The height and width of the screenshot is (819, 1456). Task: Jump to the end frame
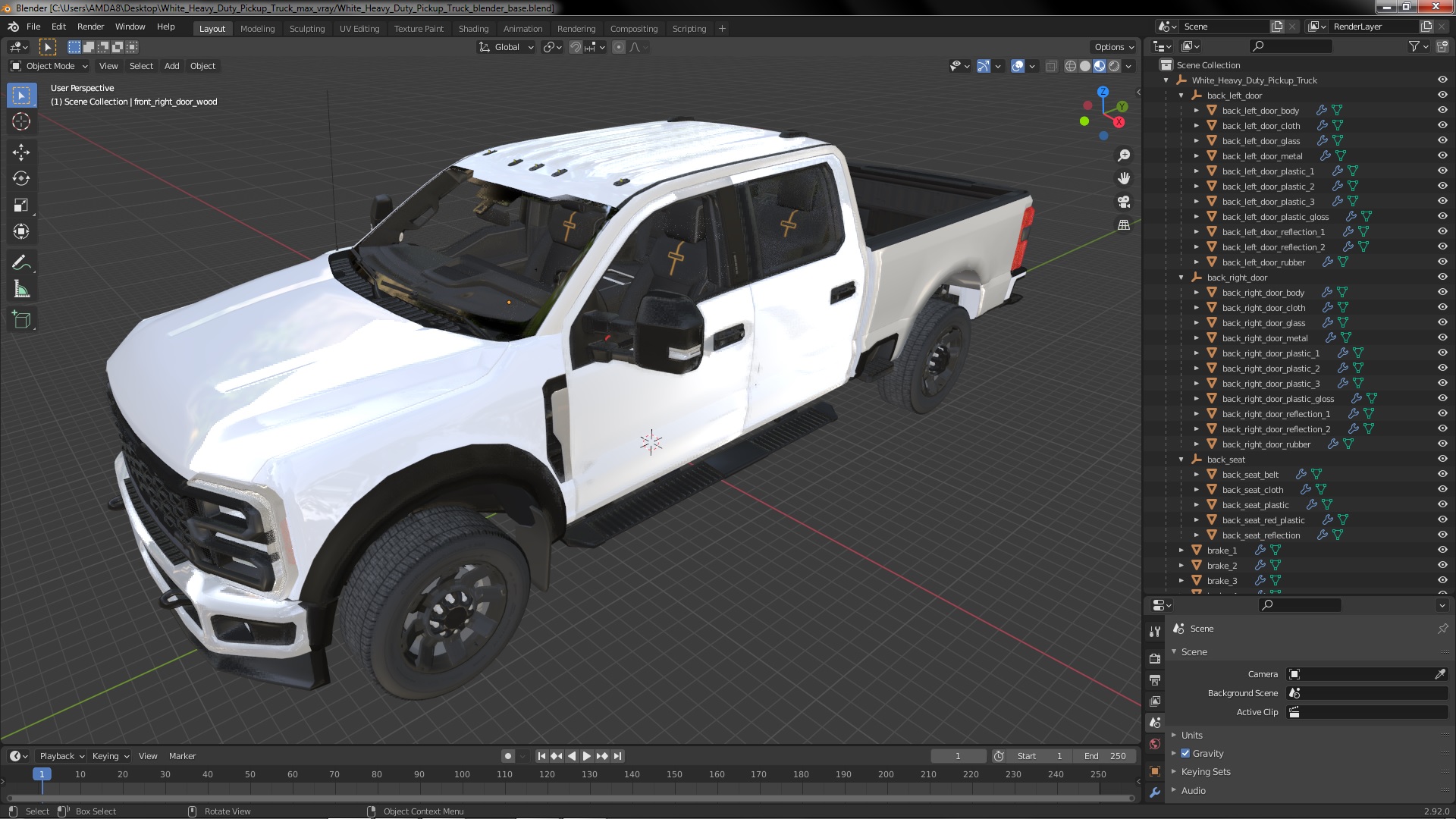(618, 756)
